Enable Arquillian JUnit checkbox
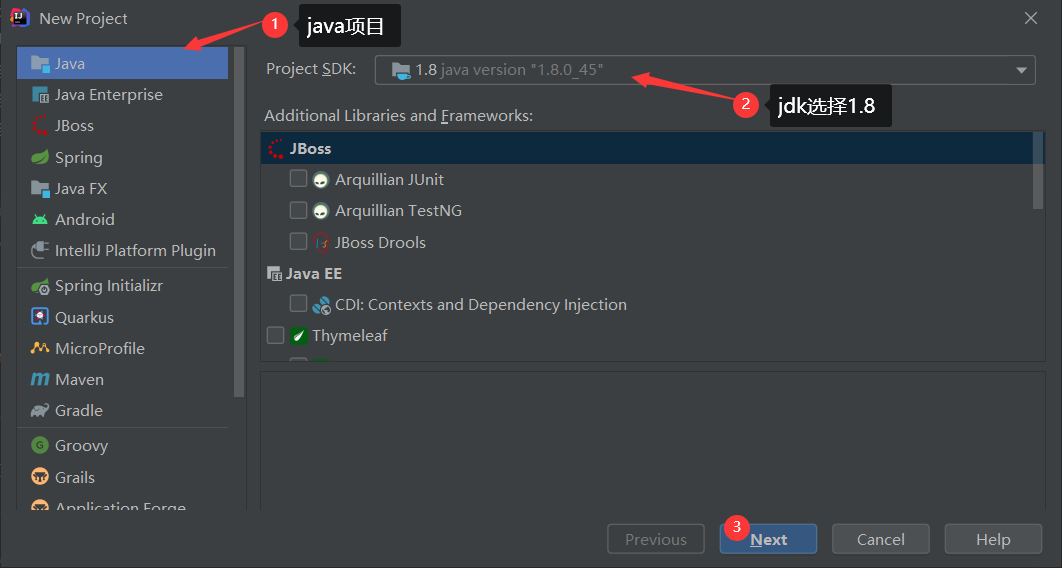This screenshot has height=568, width=1062. [x=298, y=179]
